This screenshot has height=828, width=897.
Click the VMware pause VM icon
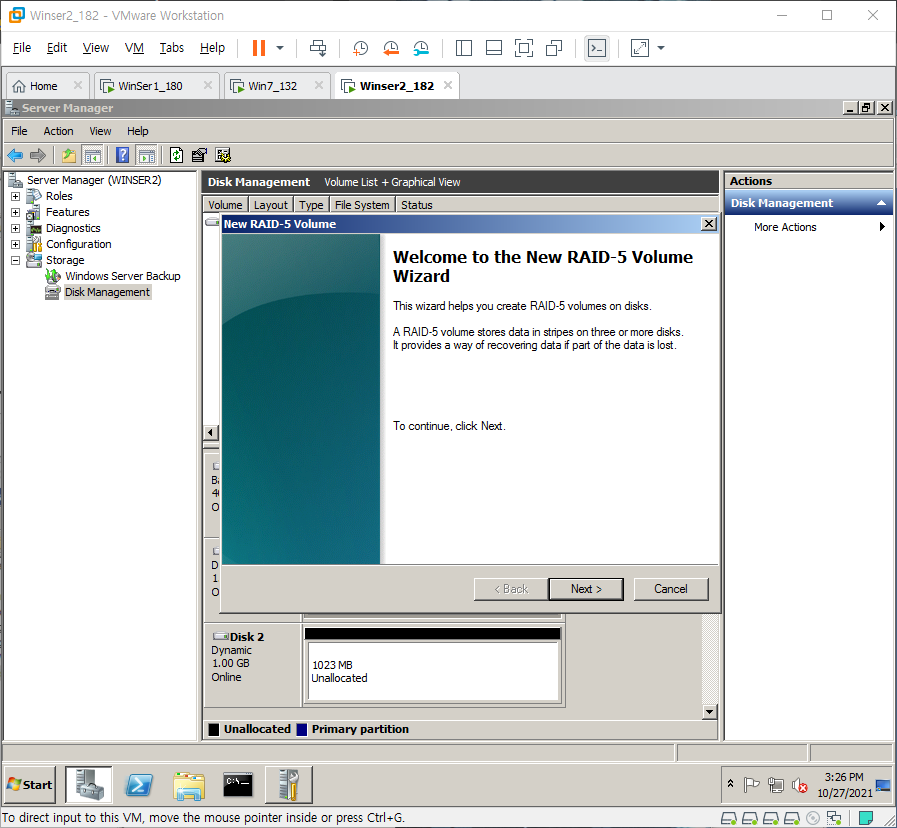click(259, 48)
